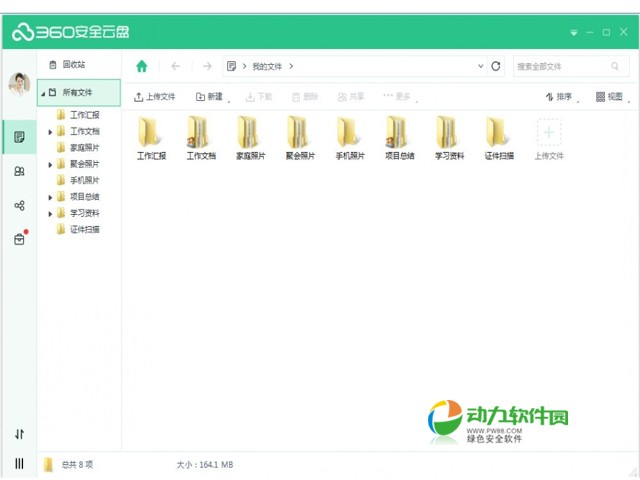640x480 pixels.
Task: Open the share icon in left sidebar
Action: click(x=19, y=205)
